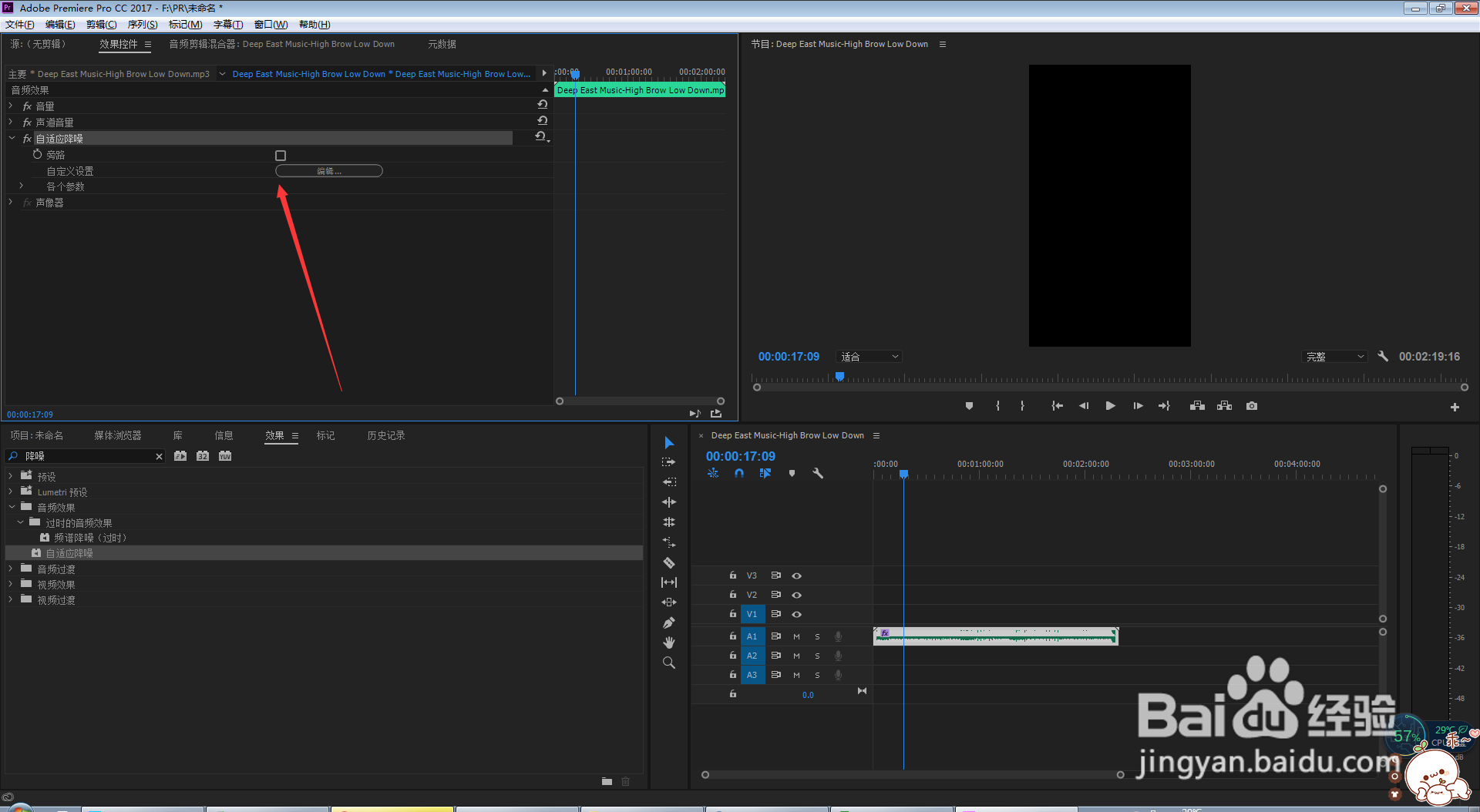Step forward one frame
1480x812 pixels.
click(1138, 406)
